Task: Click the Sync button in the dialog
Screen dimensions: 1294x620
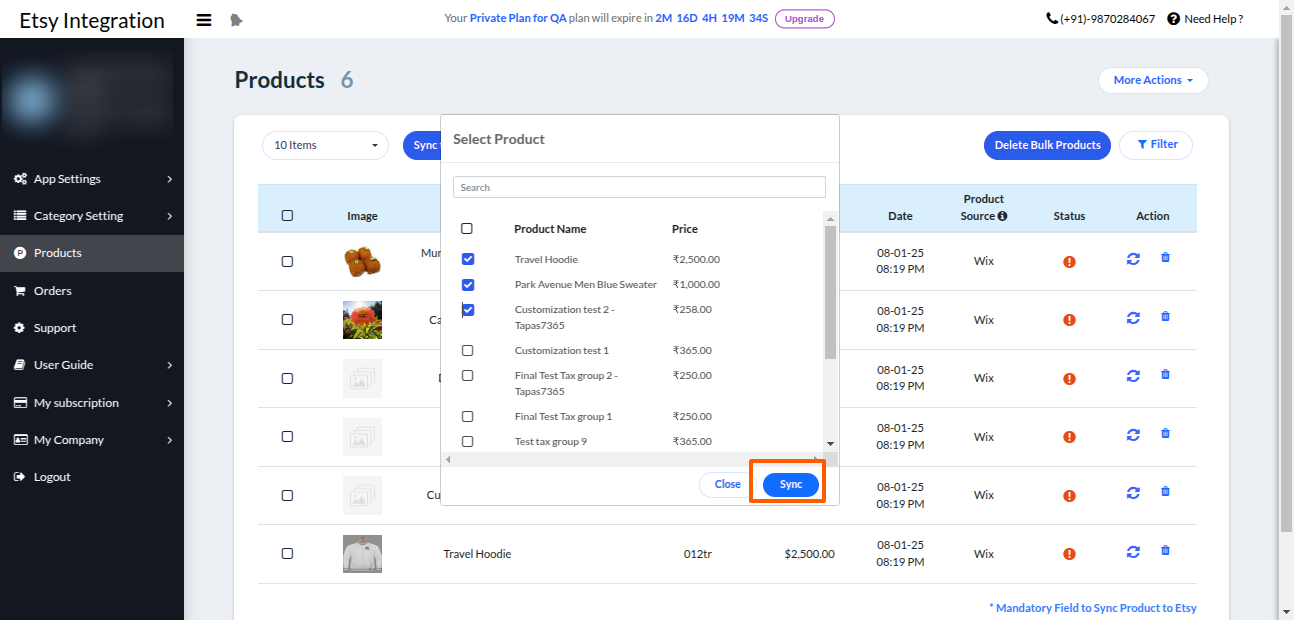Action: click(x=789, y=484)
